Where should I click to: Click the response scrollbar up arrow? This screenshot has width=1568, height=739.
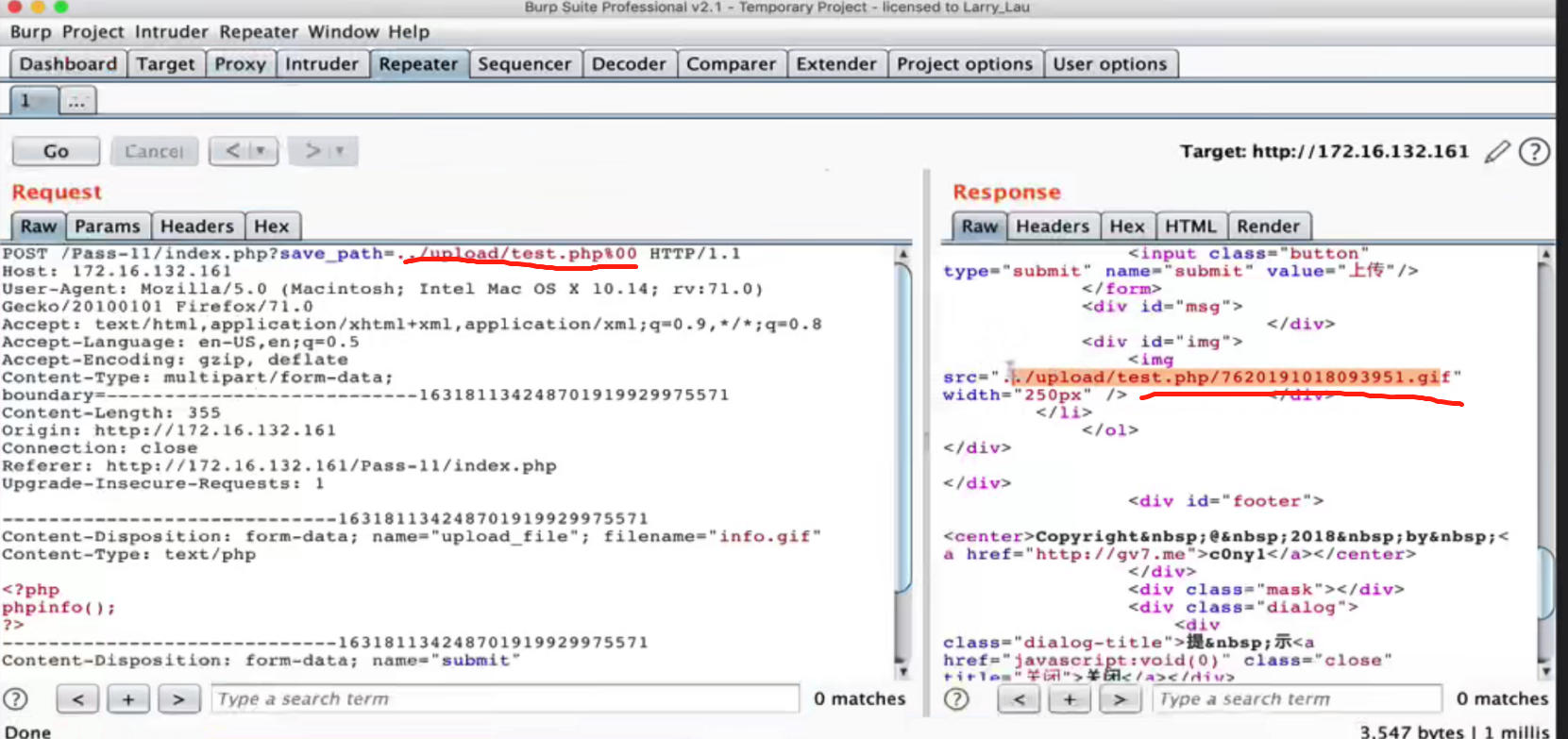coord(1546,254)
